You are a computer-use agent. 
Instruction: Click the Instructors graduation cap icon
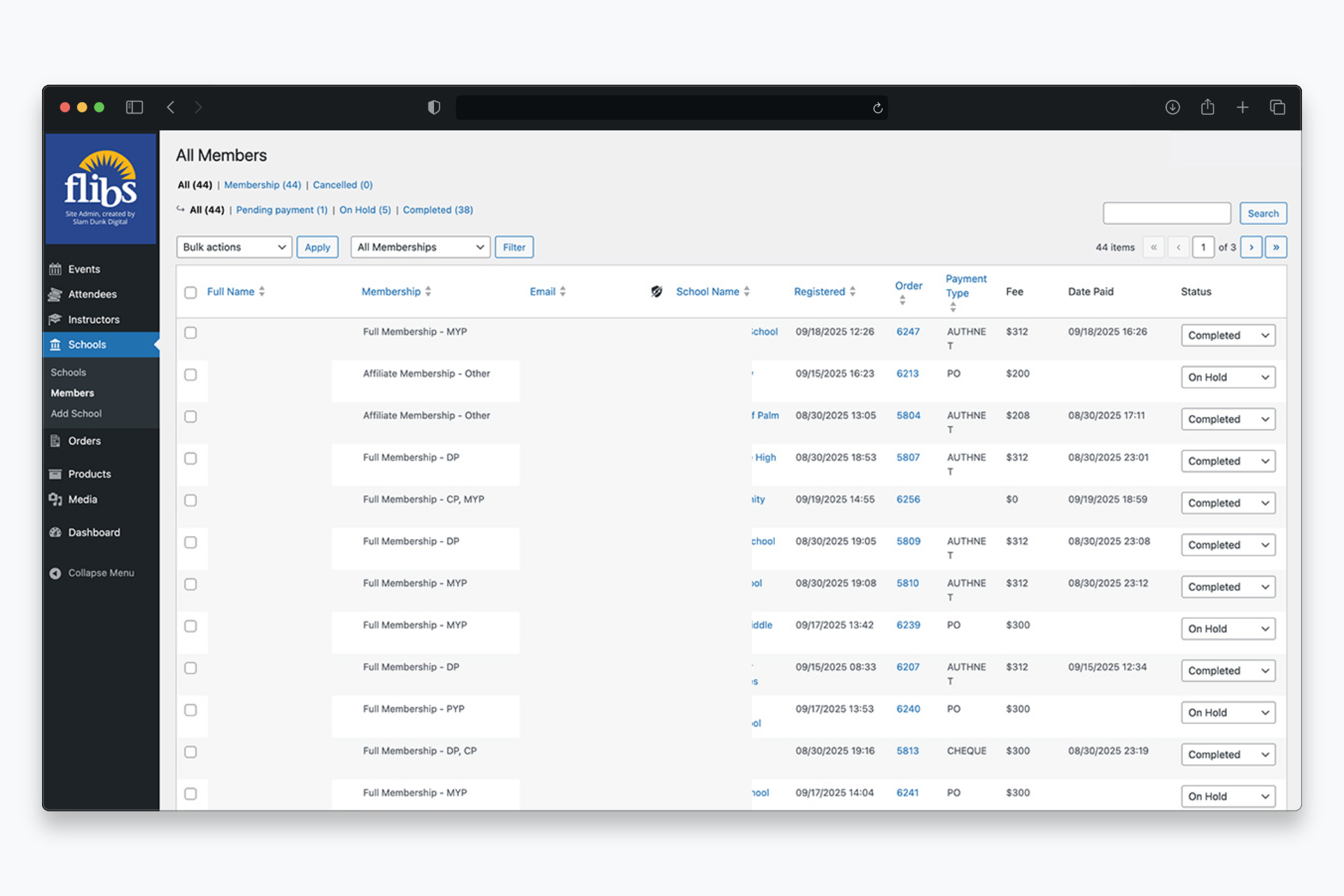[x=55, y=319]
